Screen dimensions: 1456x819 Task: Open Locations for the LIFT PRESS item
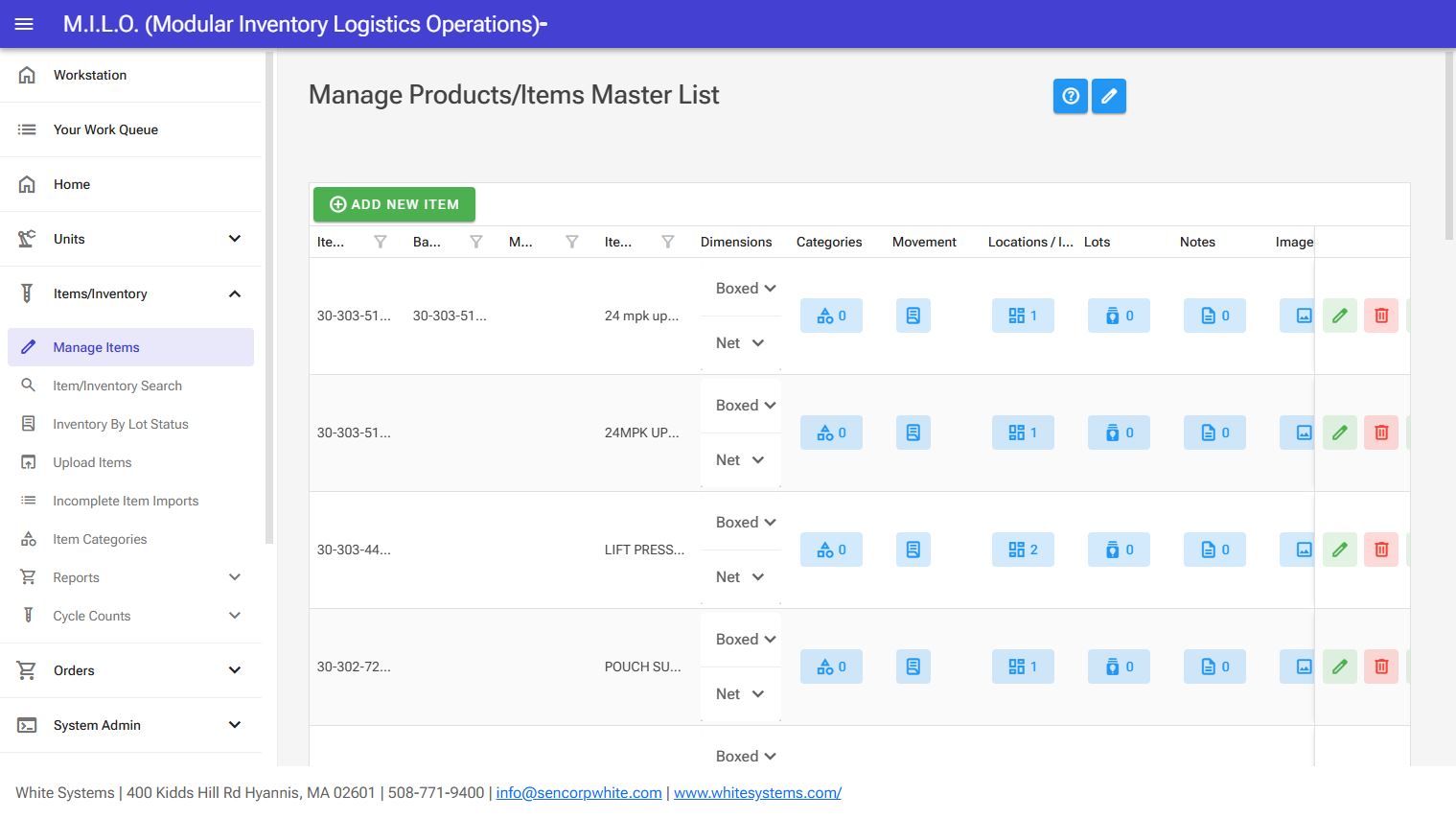click(1022, 550)
